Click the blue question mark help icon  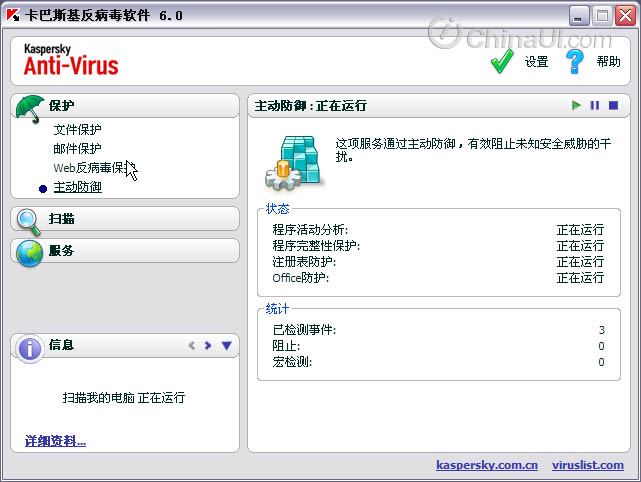[574, 62]
